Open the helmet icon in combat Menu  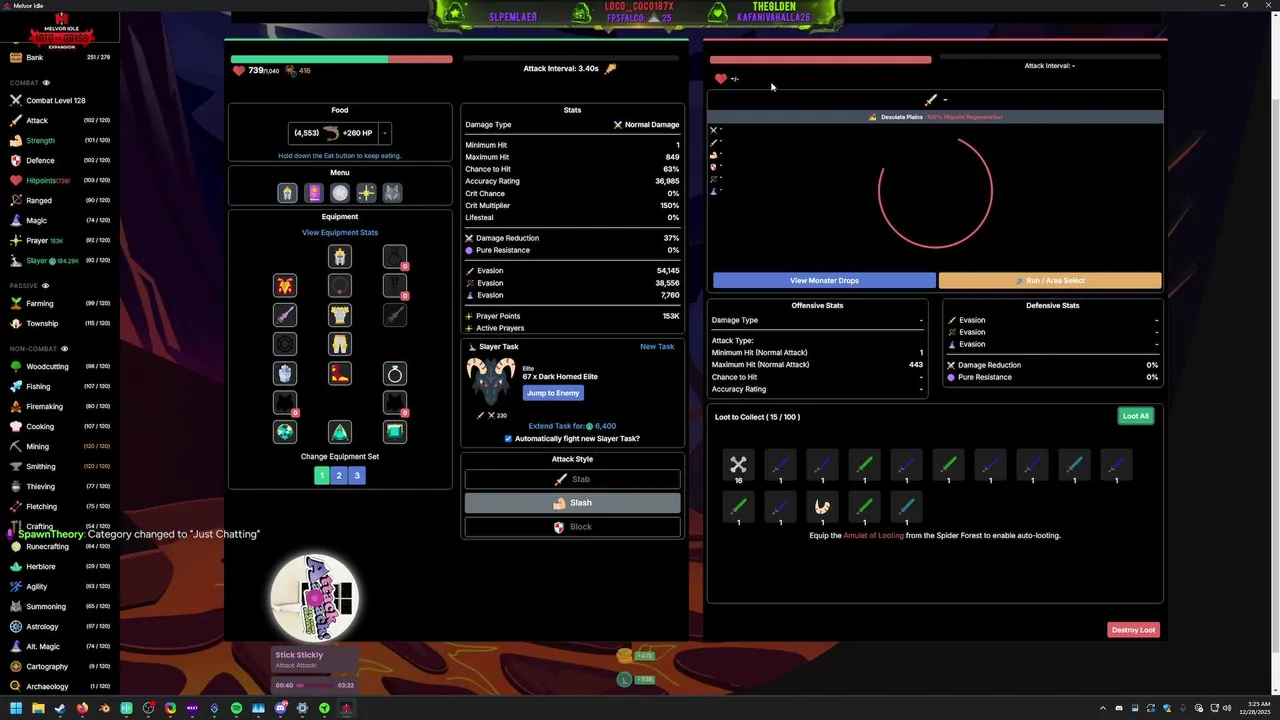click(x=288, y=193)
